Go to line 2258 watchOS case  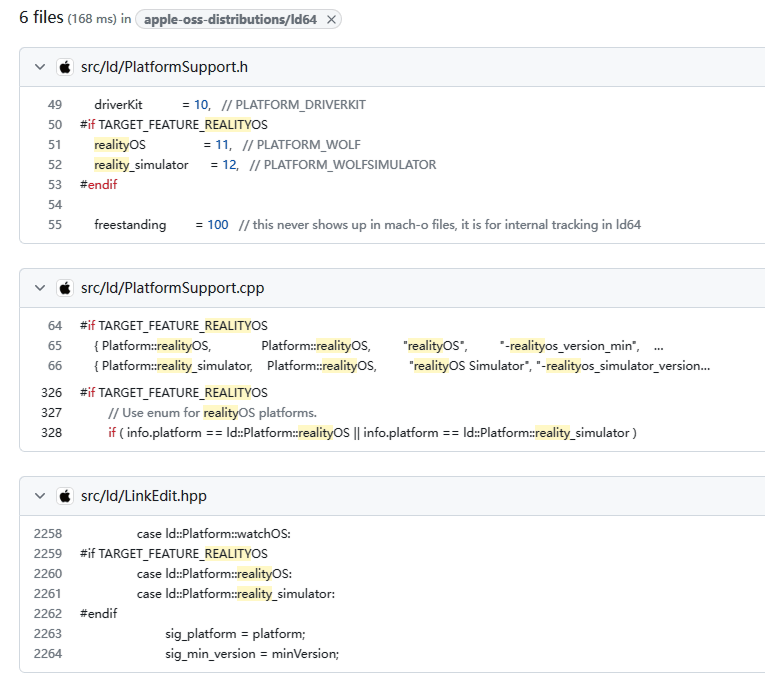(x=47, y=534)
